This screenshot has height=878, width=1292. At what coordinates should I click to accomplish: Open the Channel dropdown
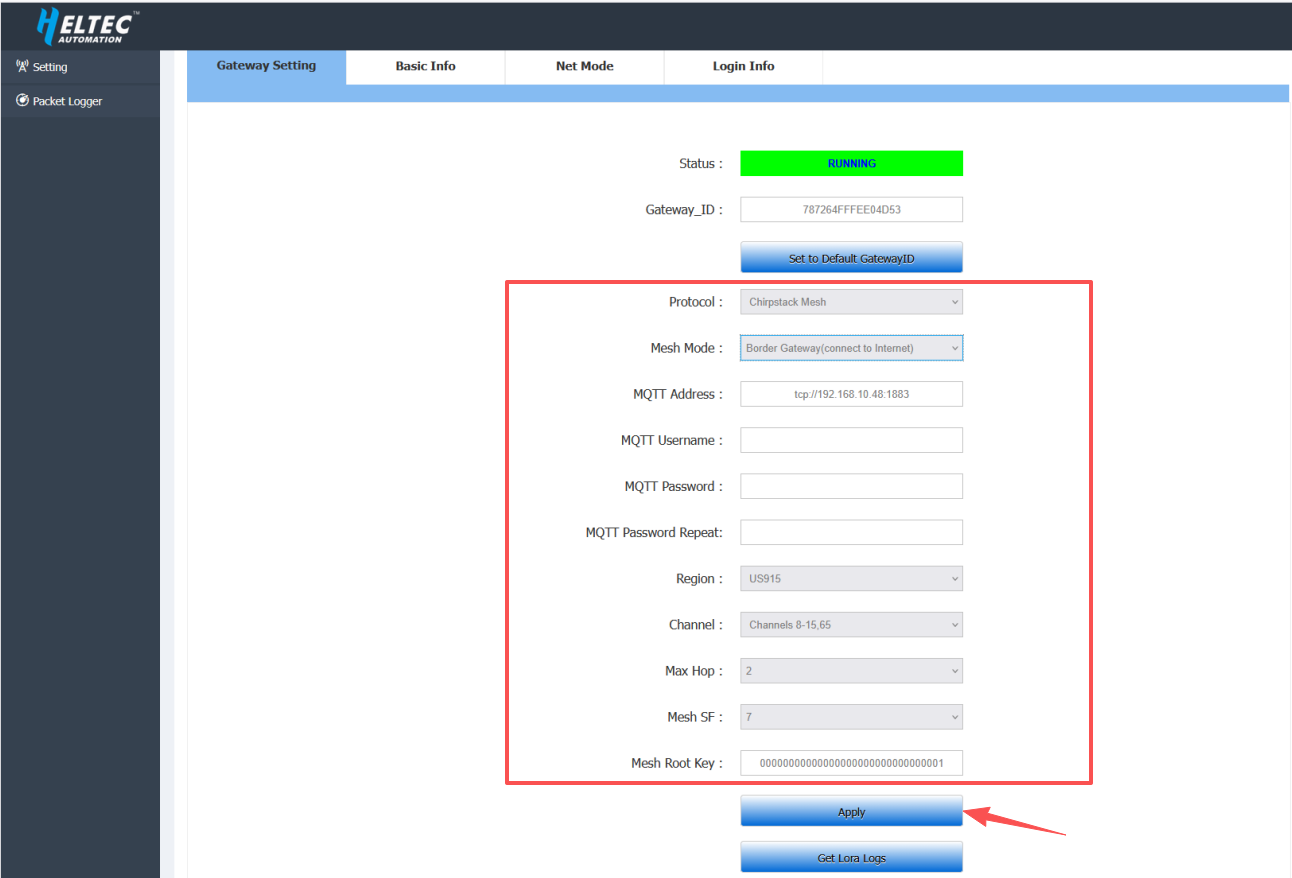(851, 625)
